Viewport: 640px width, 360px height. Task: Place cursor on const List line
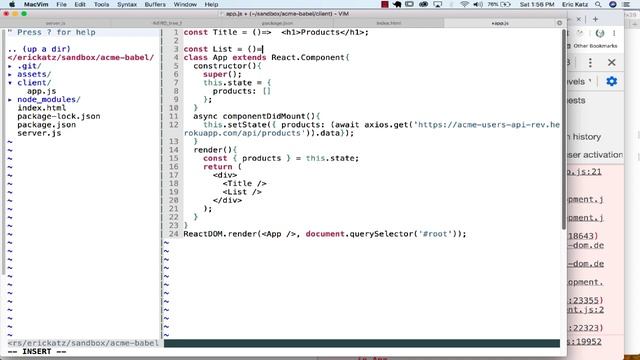pos(223,49)
